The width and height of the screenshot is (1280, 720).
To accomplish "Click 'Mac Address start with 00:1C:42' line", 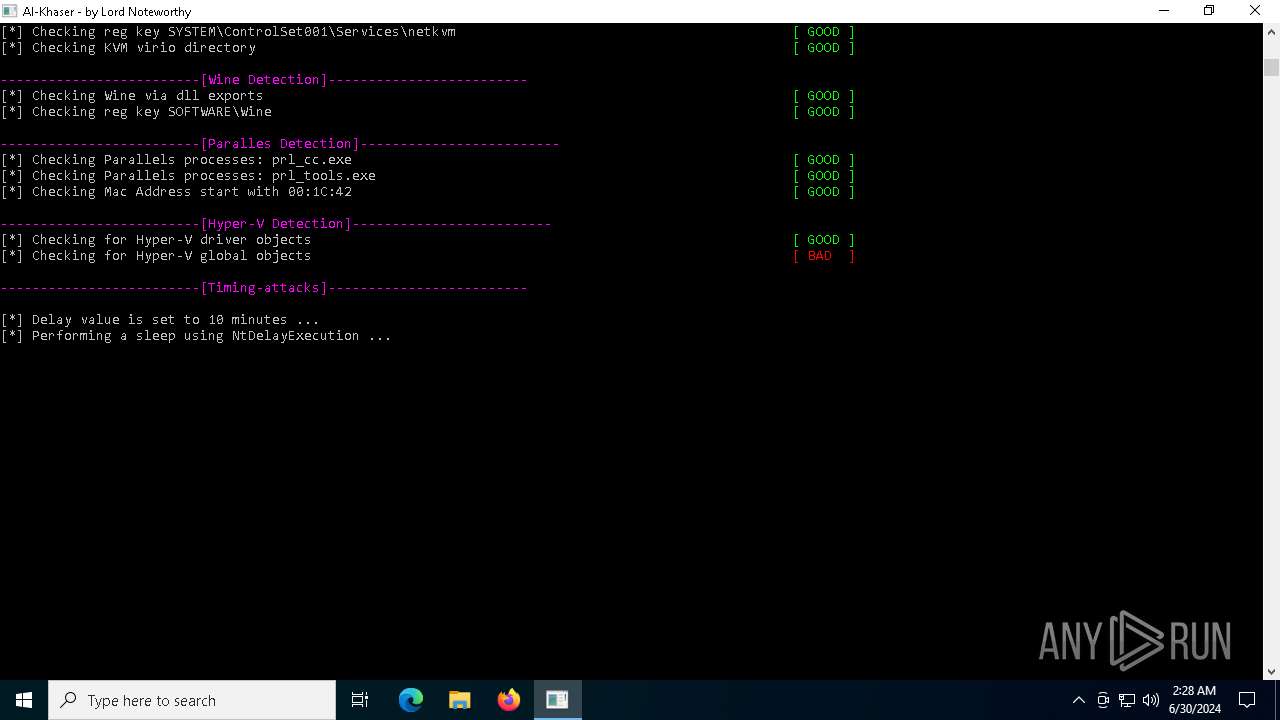I will pyautogui.click(x=176, y=191).
